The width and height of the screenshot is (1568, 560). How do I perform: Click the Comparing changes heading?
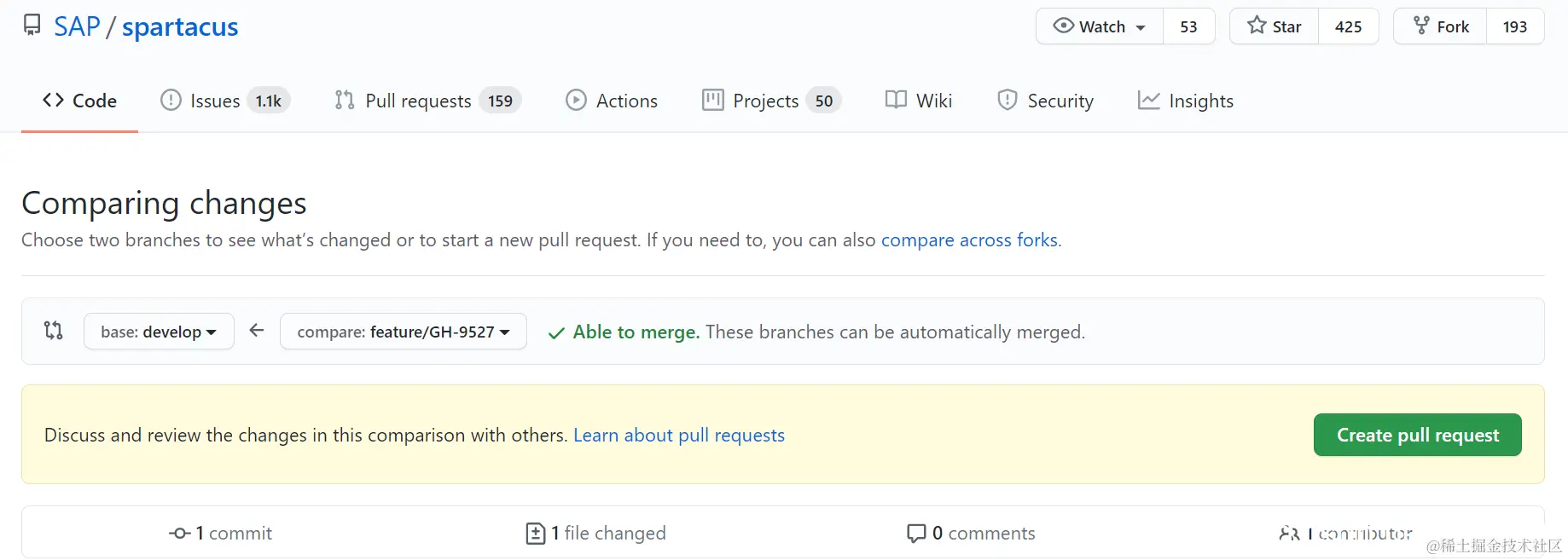click(x=164, y=203)
